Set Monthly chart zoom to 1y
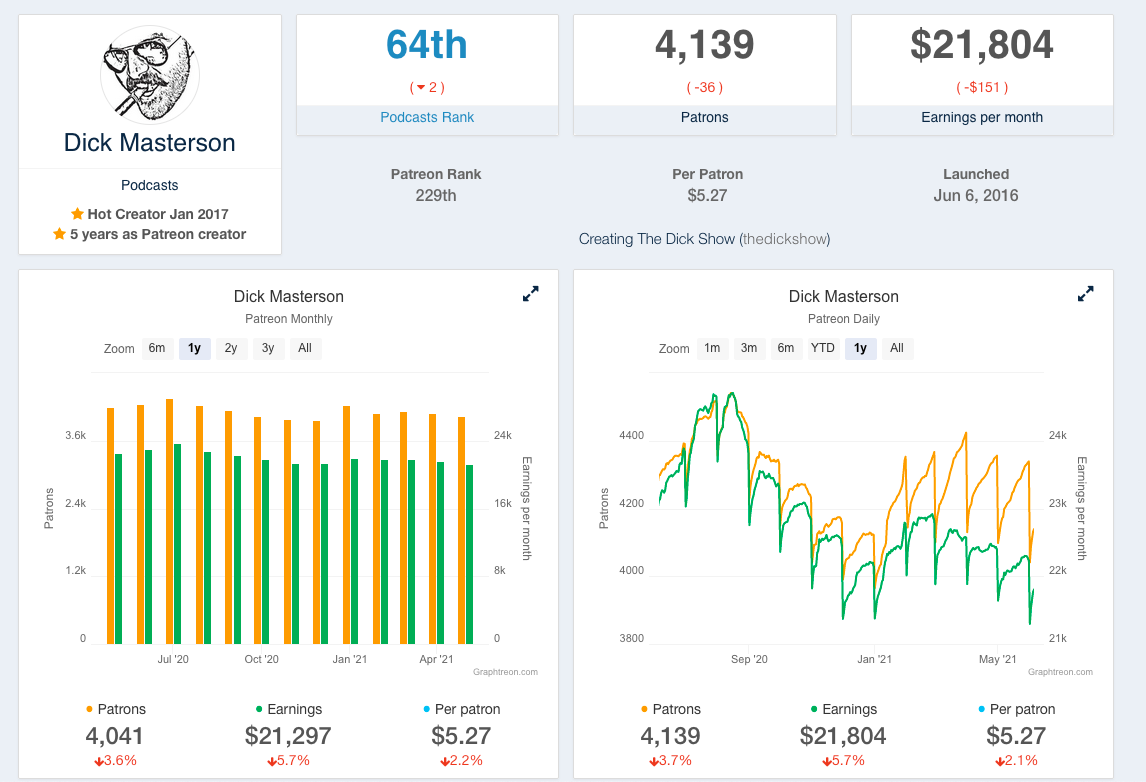Image resolution: width=1146 pixels, height=782 pixels. [194, 349]
